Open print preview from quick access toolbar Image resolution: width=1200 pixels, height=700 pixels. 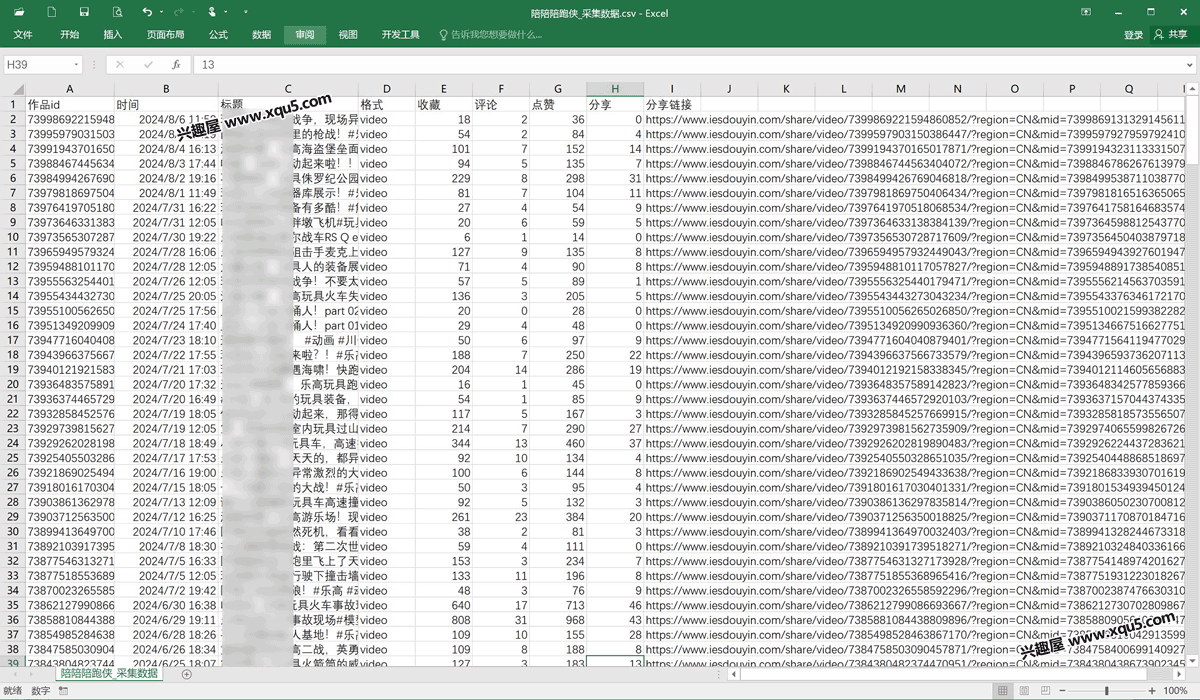pyautogui.click(x=117, y=12)
